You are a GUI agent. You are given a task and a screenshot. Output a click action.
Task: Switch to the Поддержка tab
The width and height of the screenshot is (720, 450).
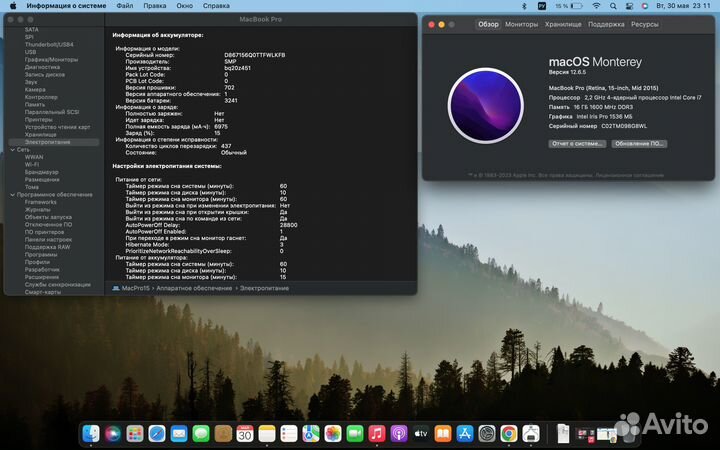pos(606,24)
